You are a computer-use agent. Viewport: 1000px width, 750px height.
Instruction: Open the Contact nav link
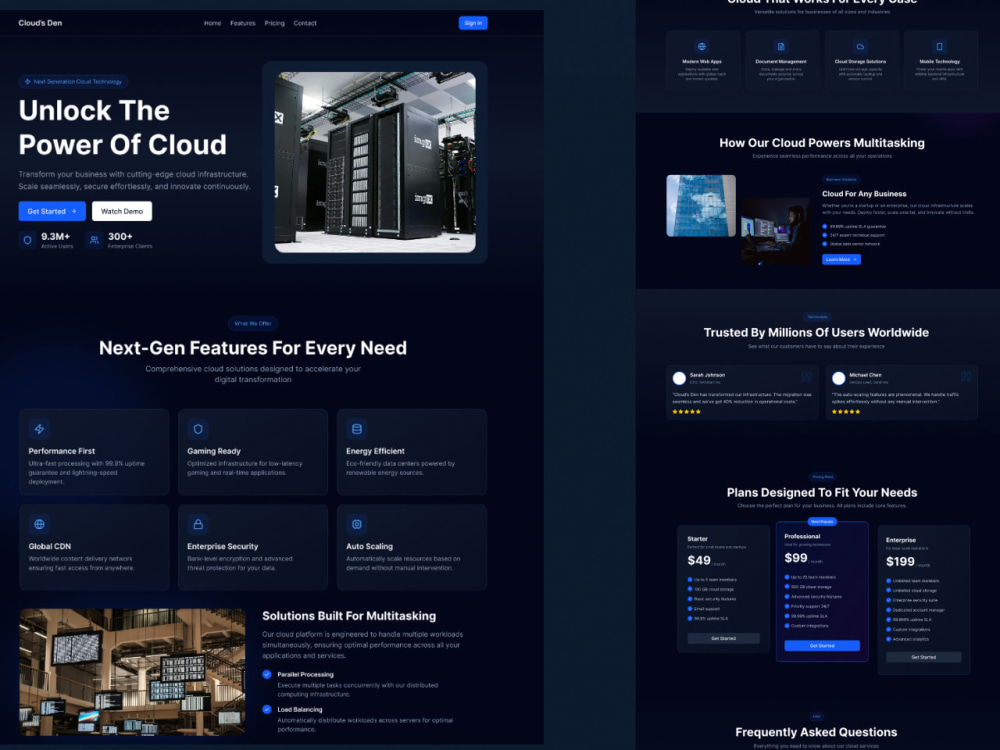(305, 23)
